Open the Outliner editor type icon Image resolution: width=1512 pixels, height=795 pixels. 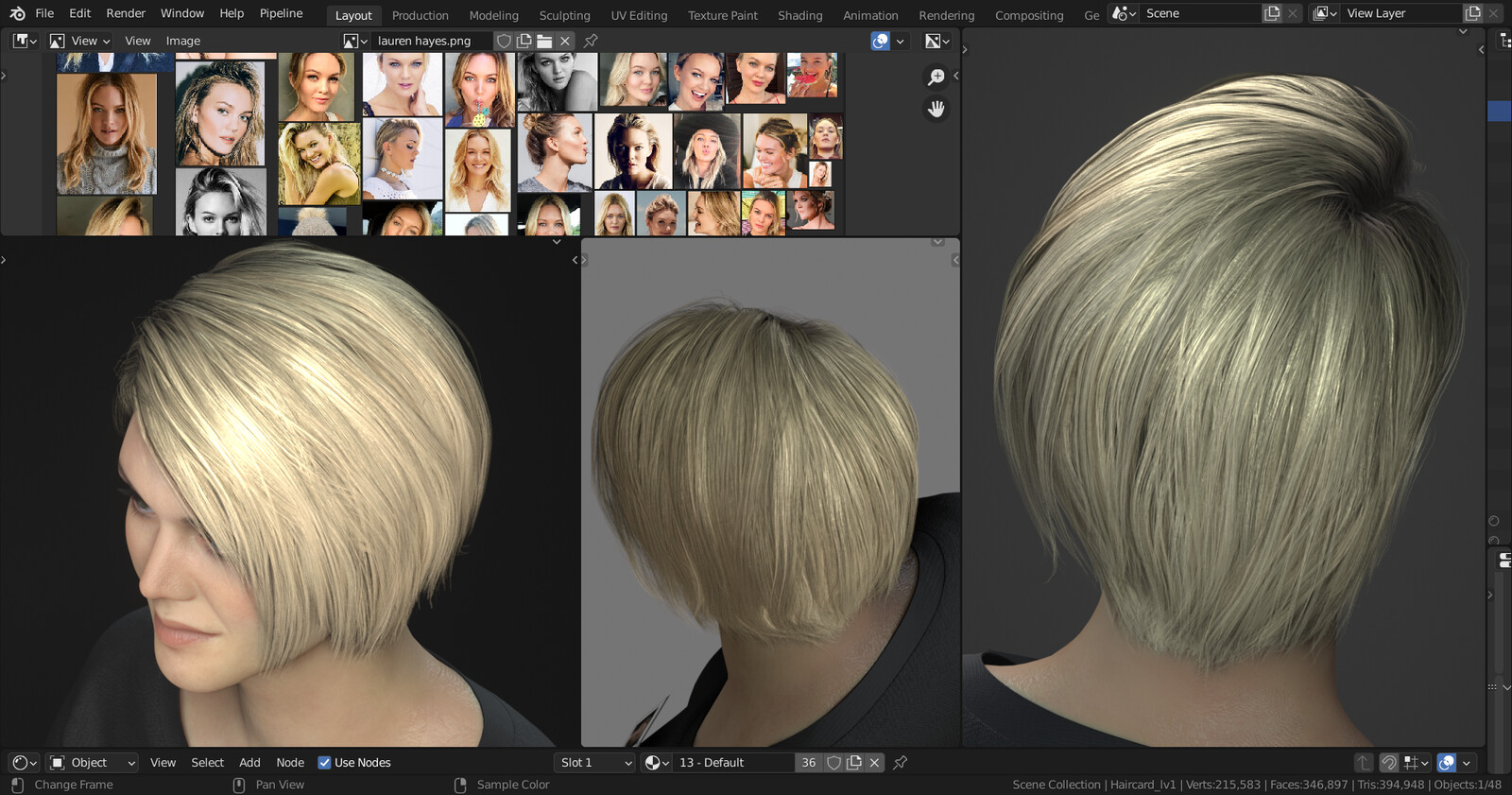[1505, 41]
